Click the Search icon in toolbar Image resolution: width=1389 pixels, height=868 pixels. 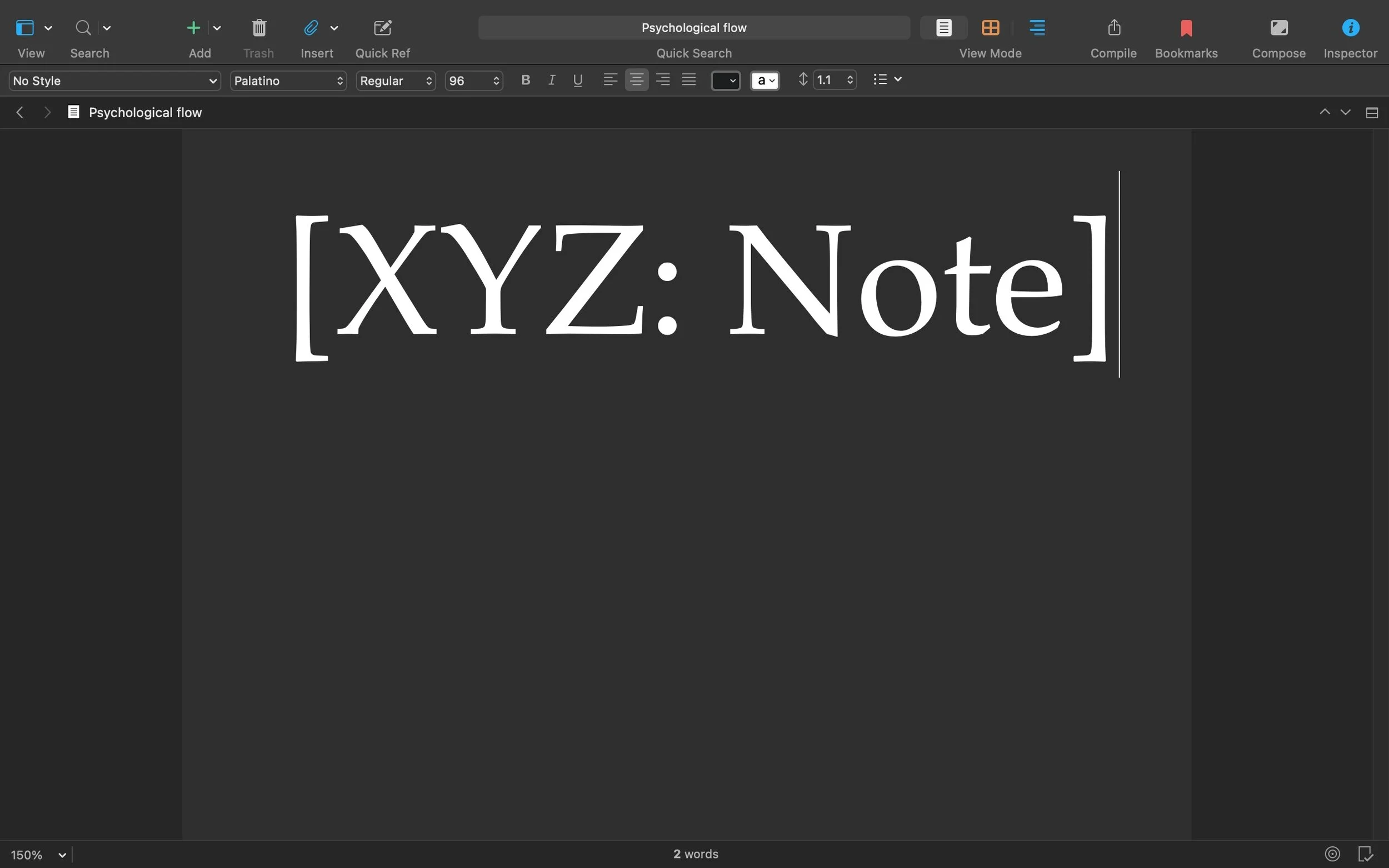point(82,27)
